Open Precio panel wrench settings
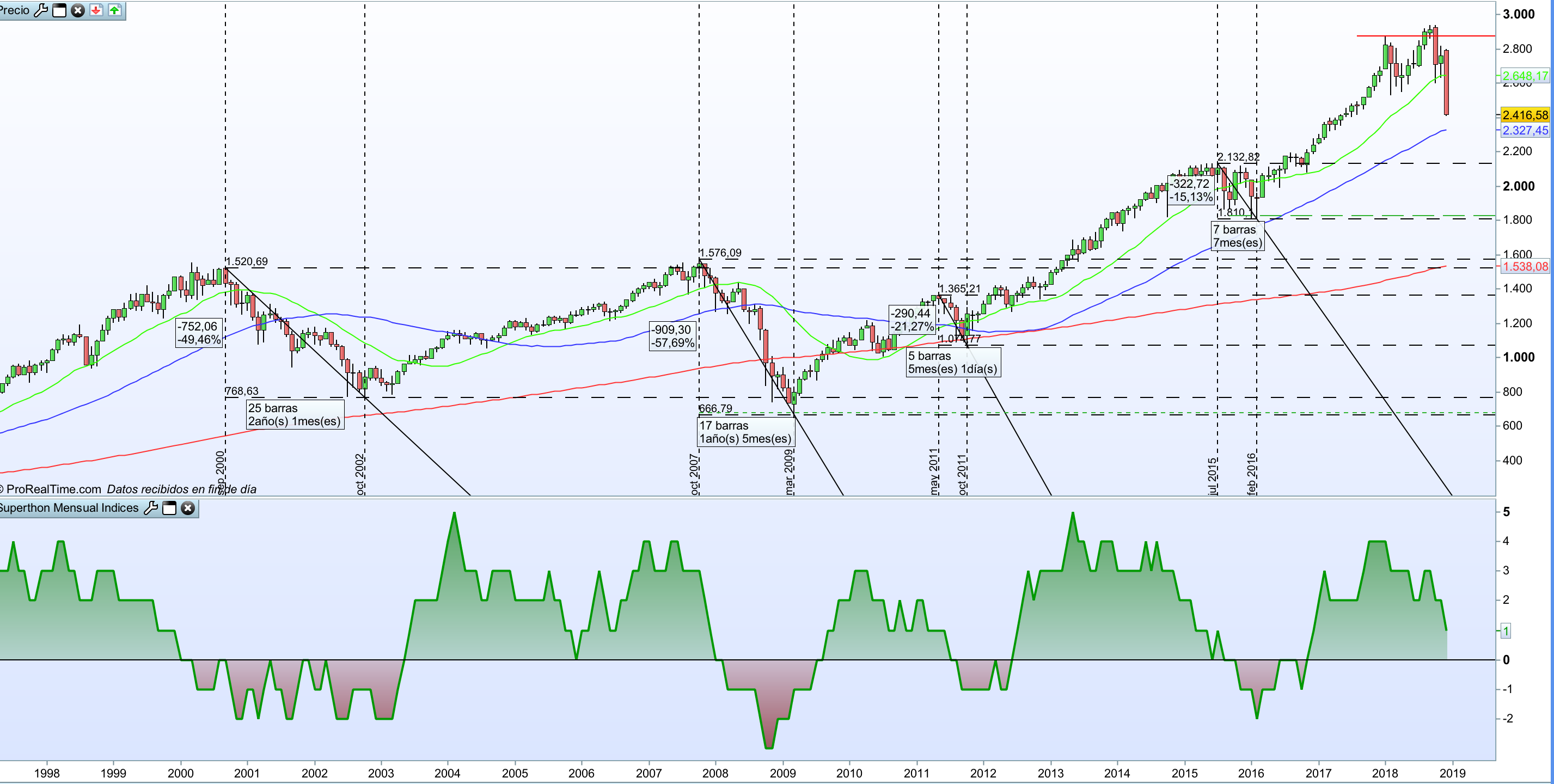1554x784 pixels. [x=41, y=10]
